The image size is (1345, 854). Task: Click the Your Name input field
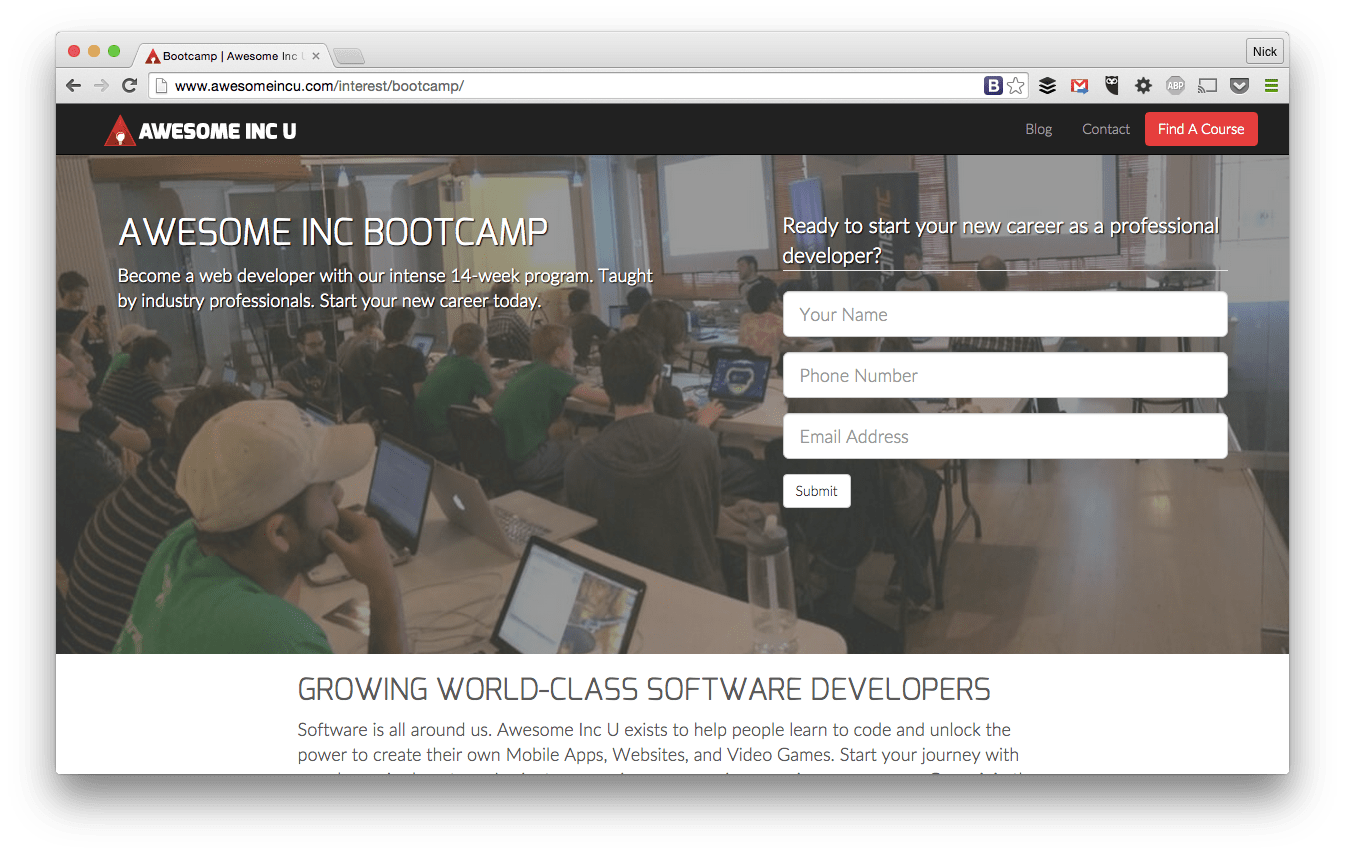click(1004, 315)
